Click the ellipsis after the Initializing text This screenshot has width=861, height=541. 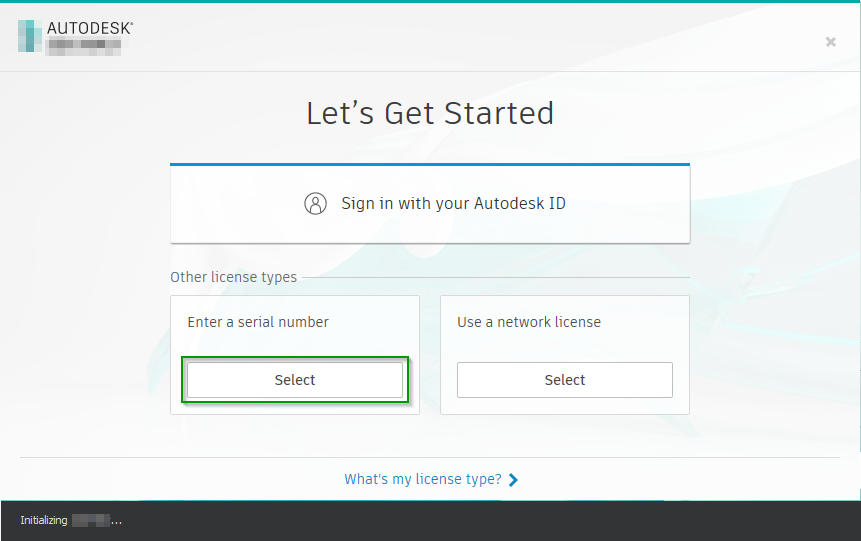tap(116, 521)
